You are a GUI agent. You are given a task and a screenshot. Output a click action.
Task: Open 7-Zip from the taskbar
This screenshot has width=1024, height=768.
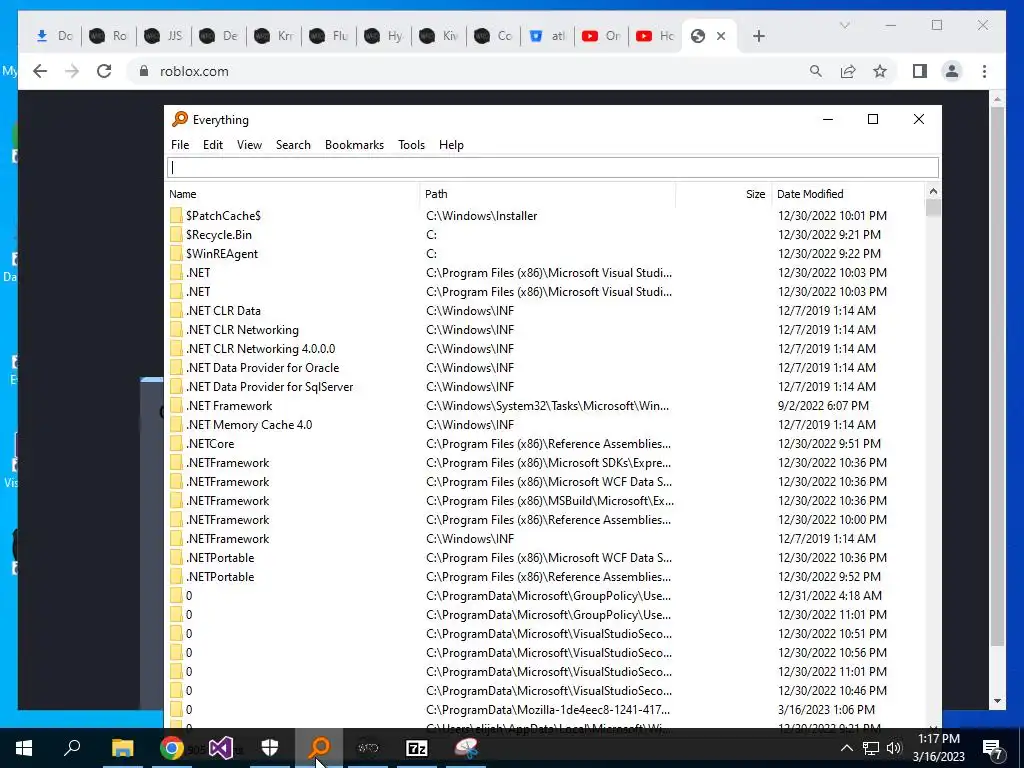tap(417, 748)
